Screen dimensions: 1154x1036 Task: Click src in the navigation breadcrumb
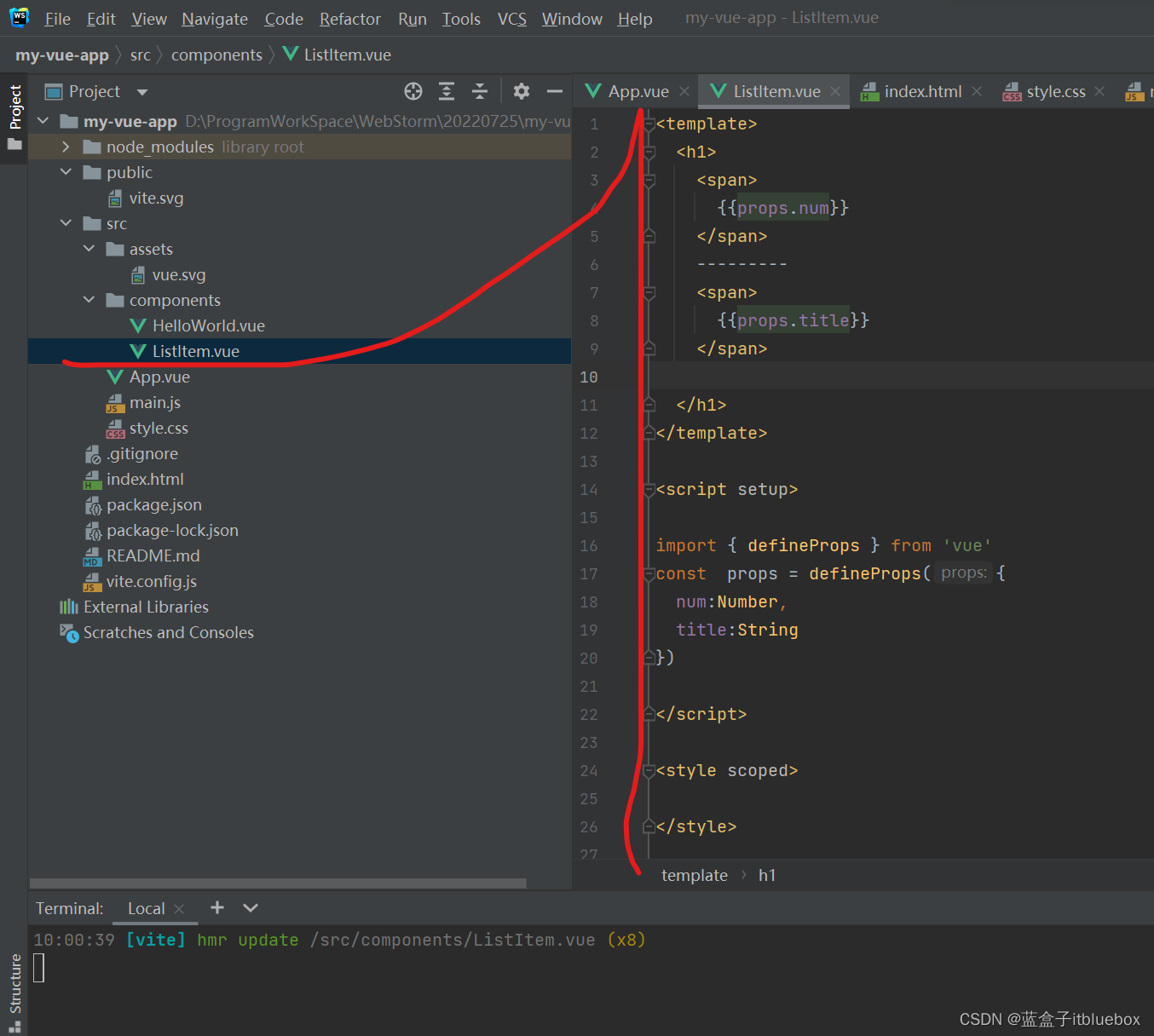(x=141, y=55)
